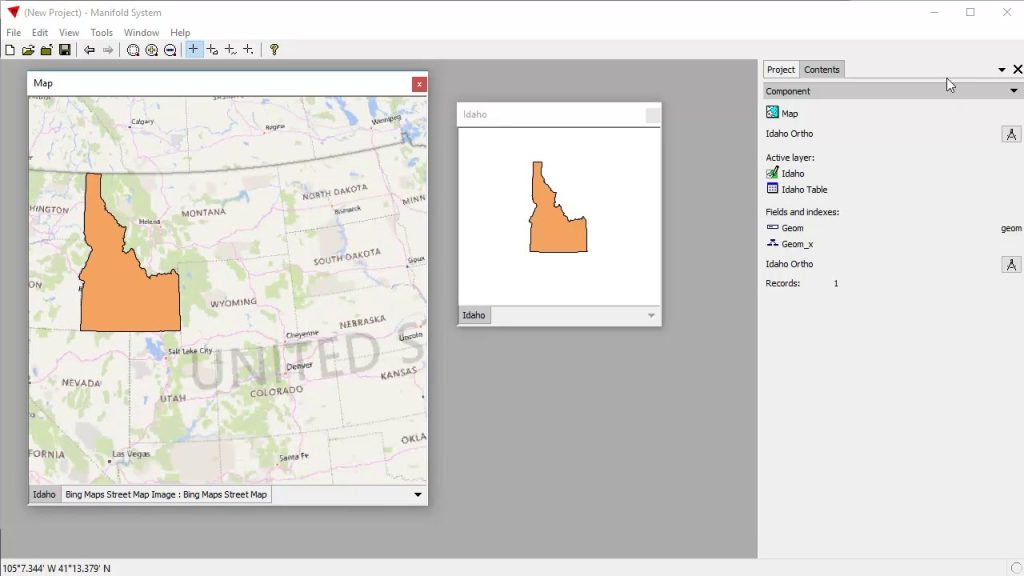Expand the Component dropdown in Contents pane
This screenshot has height=576, width=1024.
pos(1013,91)
